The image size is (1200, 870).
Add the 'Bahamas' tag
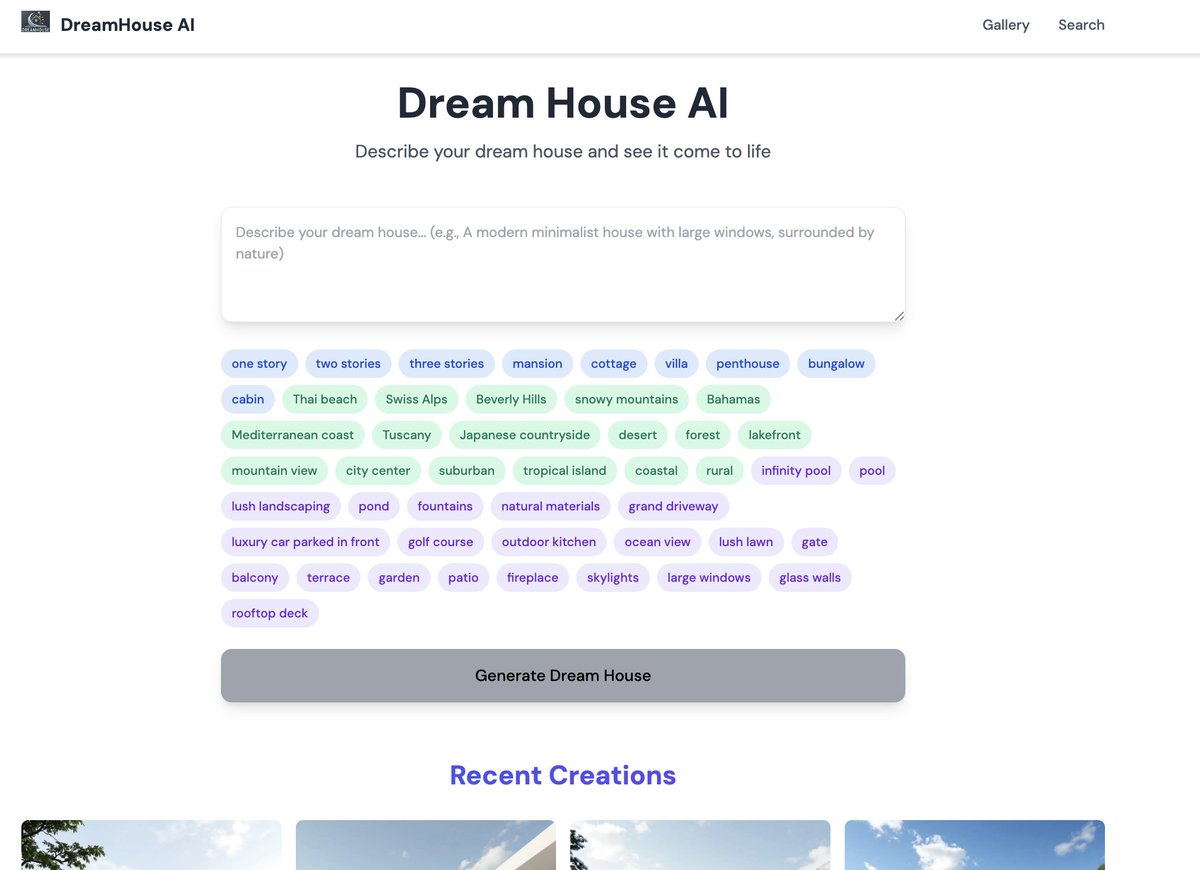click(734, 399)
